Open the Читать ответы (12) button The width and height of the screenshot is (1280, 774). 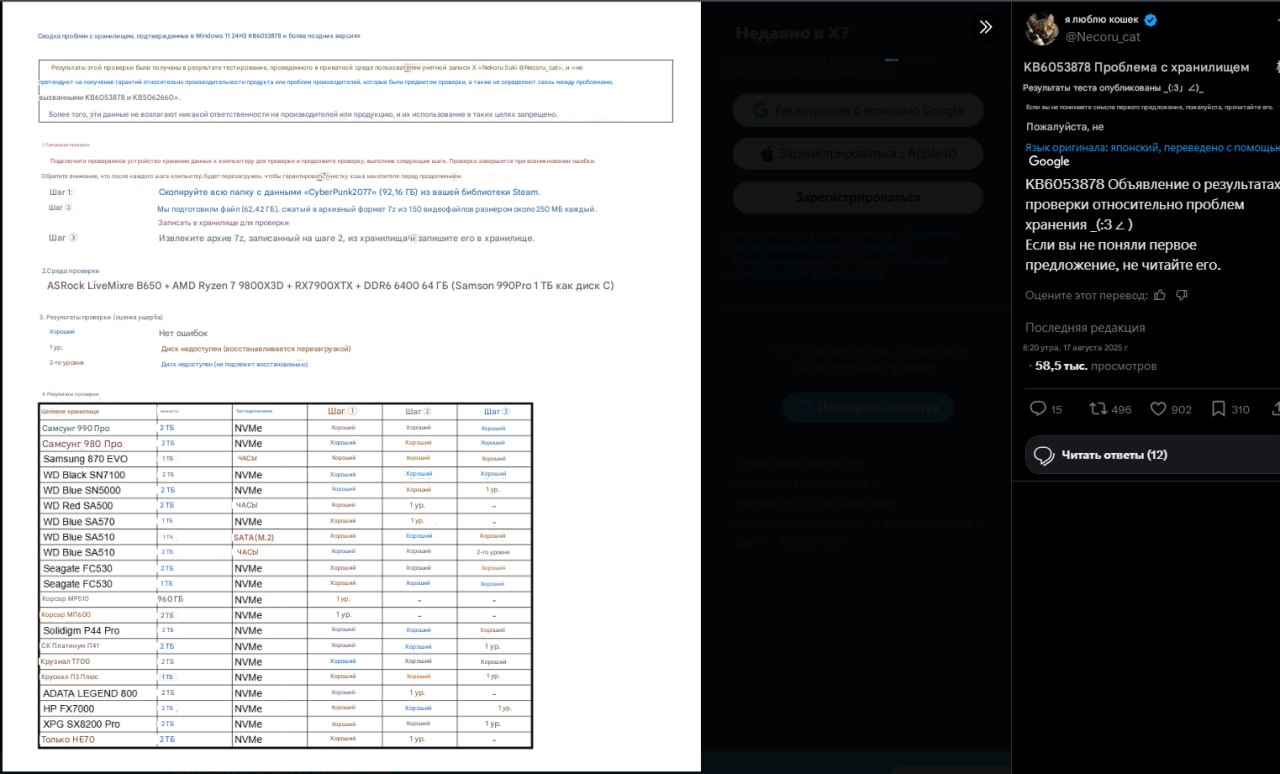[1152, 455]
